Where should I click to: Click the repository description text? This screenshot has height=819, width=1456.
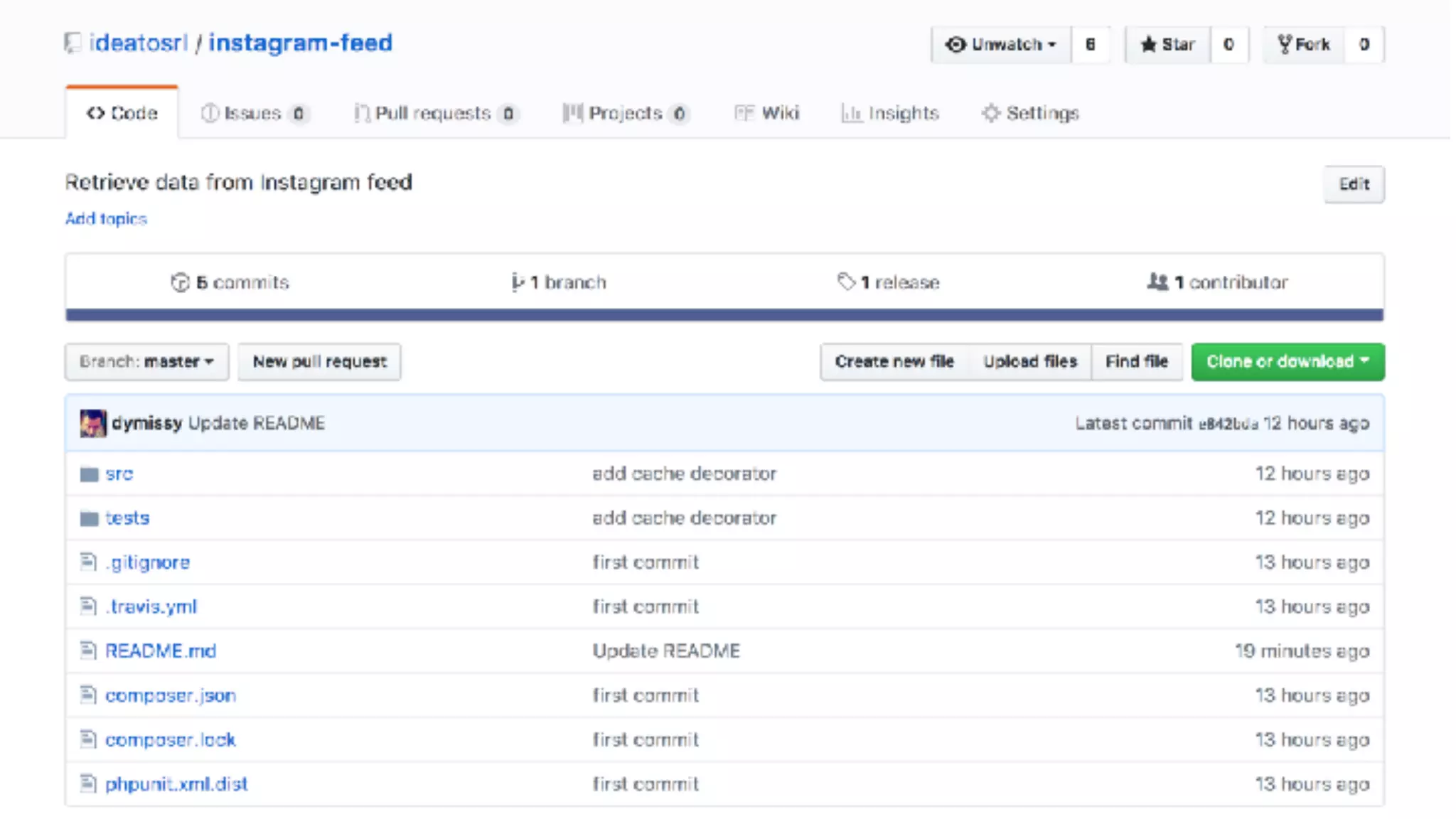(x=239, y=183)
